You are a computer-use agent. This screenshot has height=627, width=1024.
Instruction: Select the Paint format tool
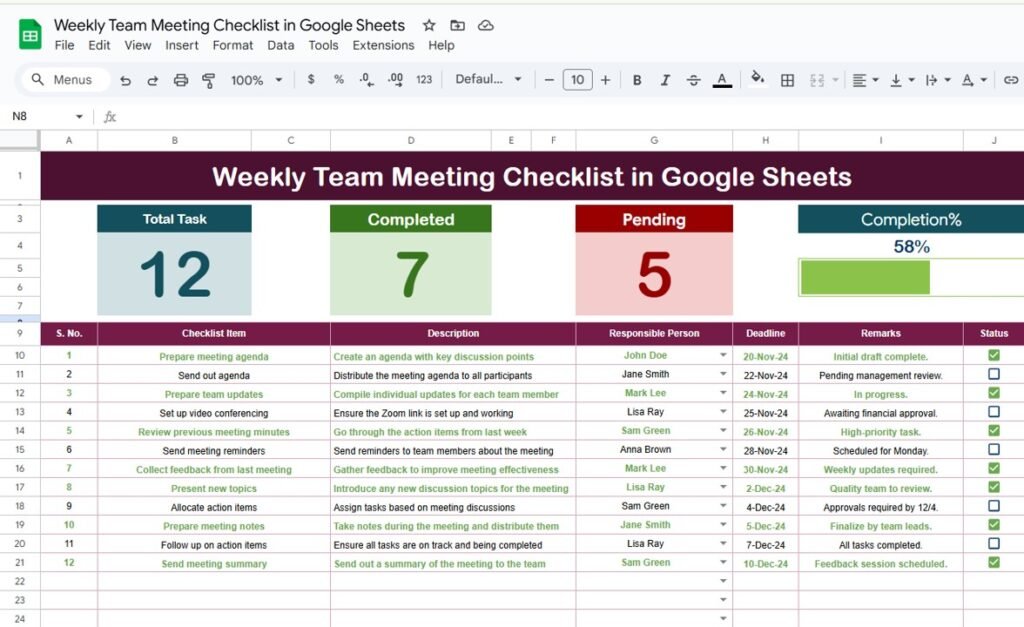207,79
